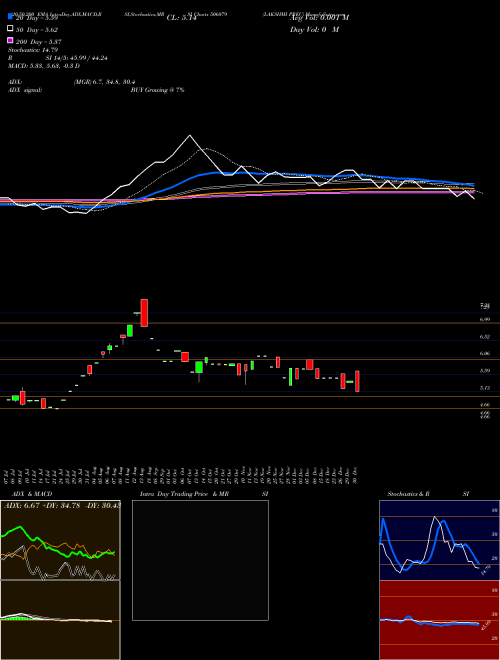The image size is (500, 660).
Task: Click the 'MACD: 5.88, 5.68, -0.3 D' line
Action: tap(44, 66)
